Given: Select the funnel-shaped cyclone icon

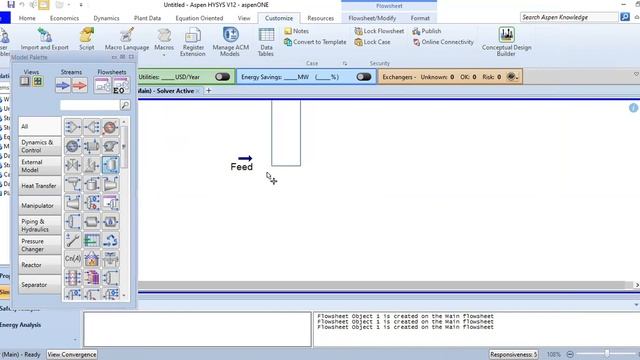Looking at the screenshot, I should [x=73, y=184].
